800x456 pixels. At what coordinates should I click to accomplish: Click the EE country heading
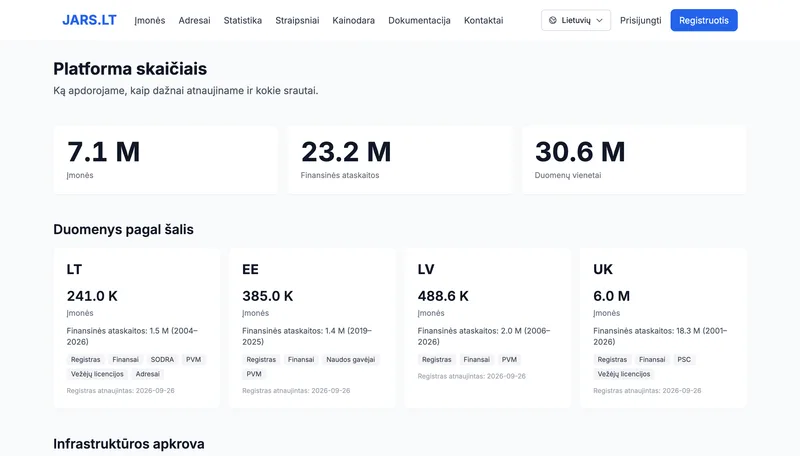pyautogui.click(x=251, y=269)
